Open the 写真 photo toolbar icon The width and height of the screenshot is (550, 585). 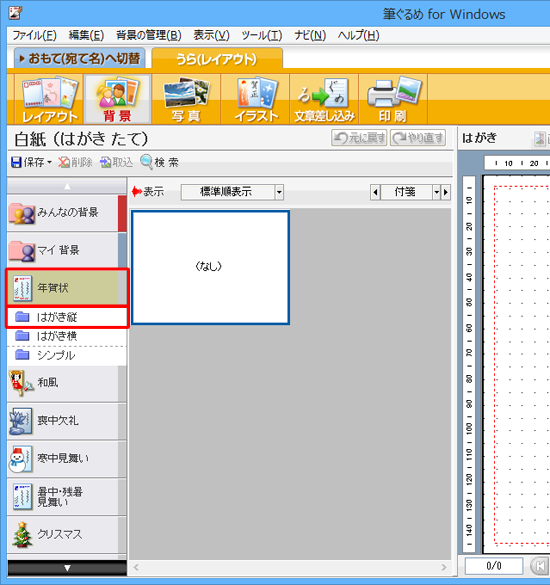pyautogui.click(x=186, y=99)
